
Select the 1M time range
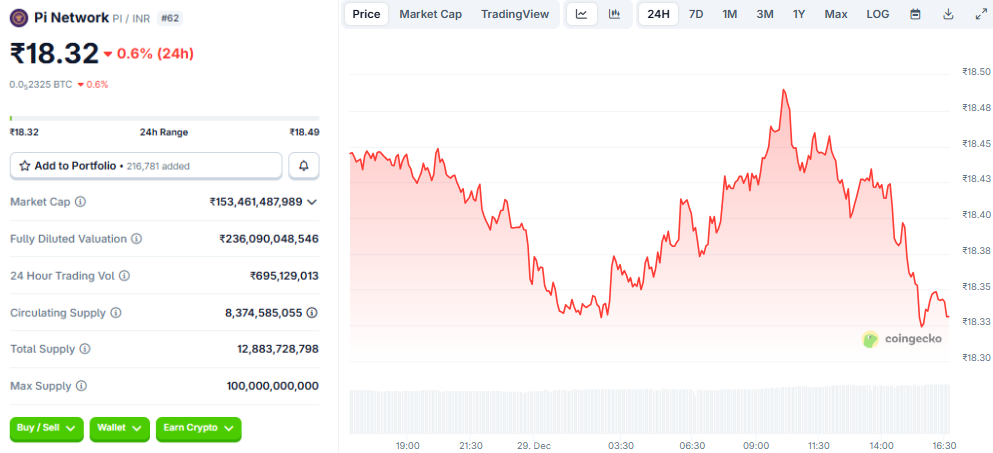coord(730,14)
